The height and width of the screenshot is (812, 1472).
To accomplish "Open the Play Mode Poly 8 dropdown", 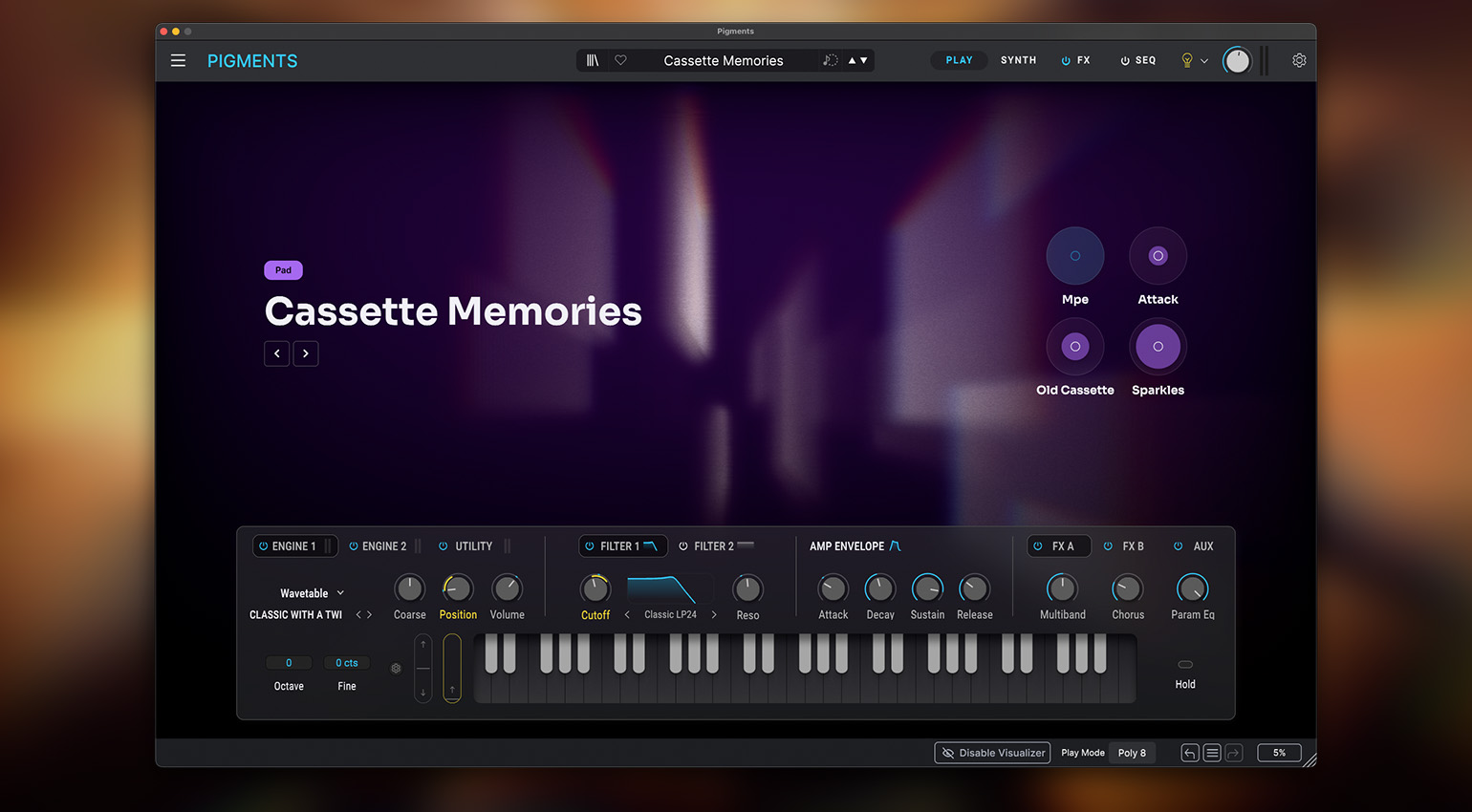I will (1132, 753).
